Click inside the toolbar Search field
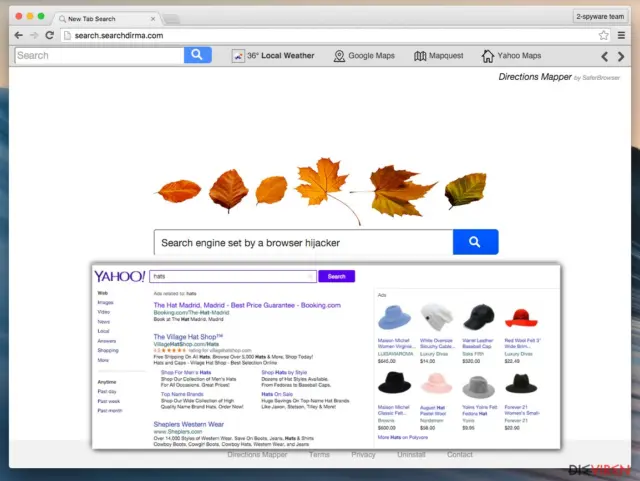The image size is (640, 481). coord(99,55)
